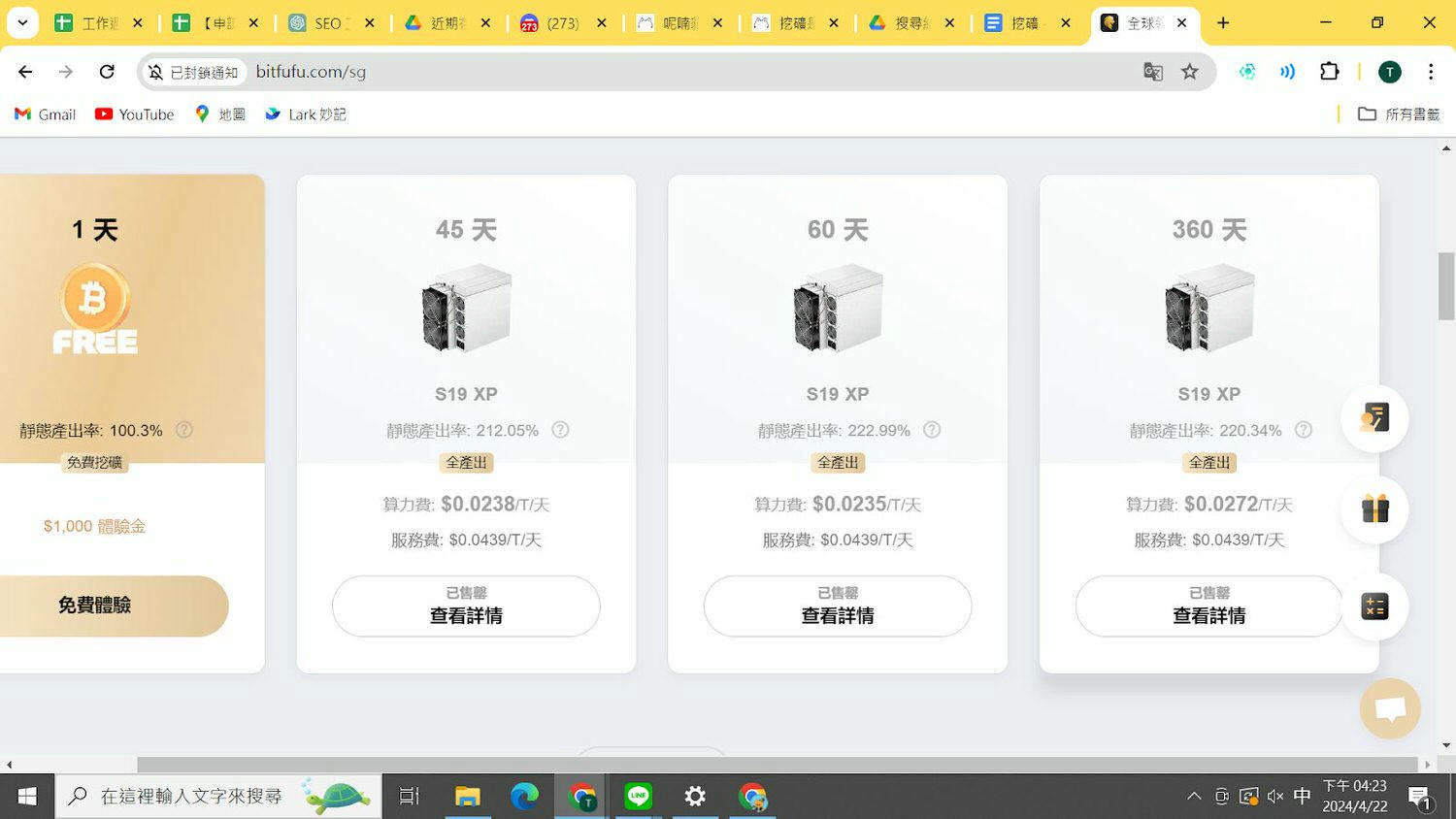Click help icon beside 100.3% output rate
Screen dimensions: 1456x819
[x=183, y=430]
